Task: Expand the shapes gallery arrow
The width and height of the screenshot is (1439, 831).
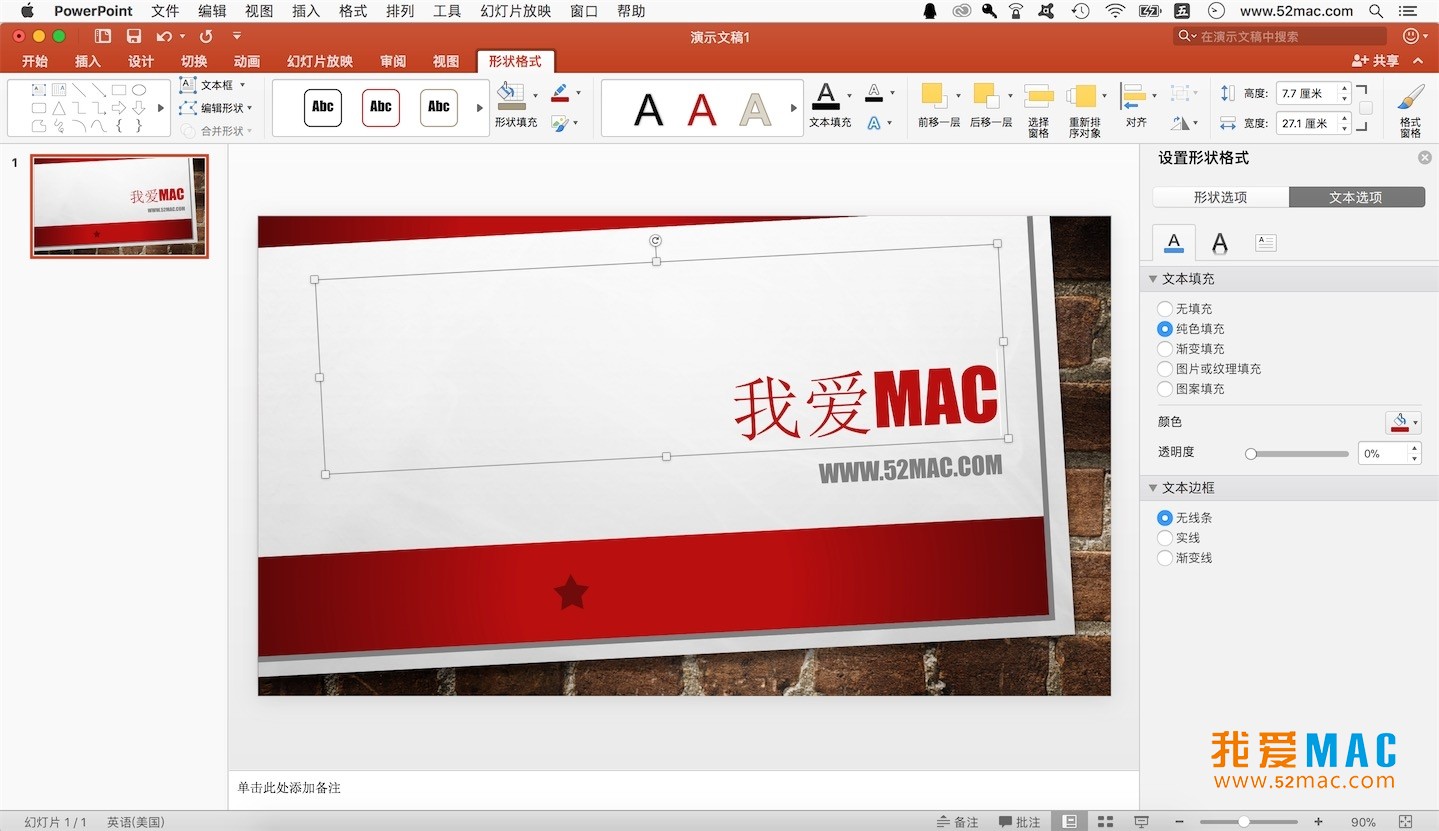Action: point(161,108)
